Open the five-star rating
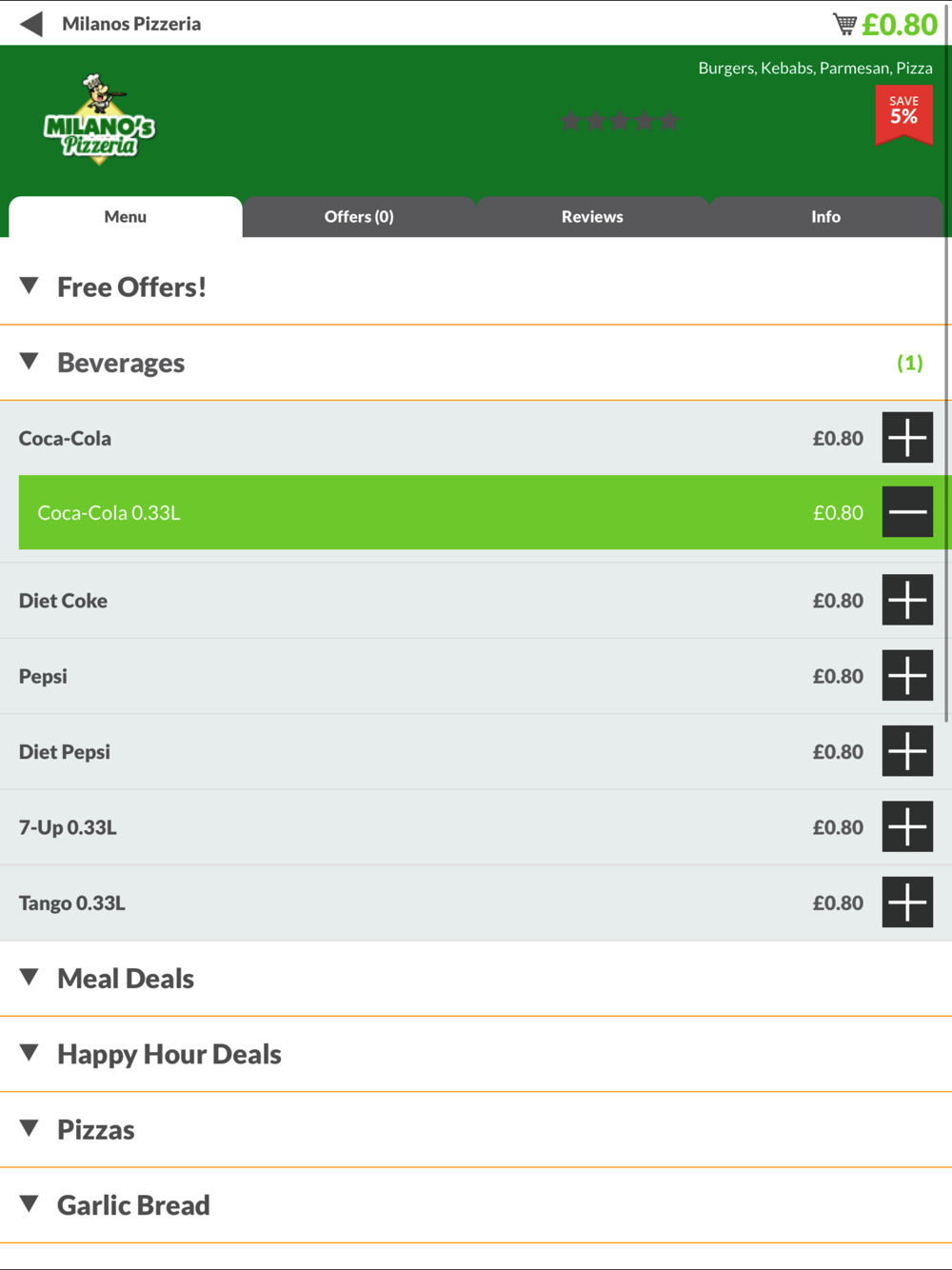Viewport: 952px width, 1270px height. [620, 121]
